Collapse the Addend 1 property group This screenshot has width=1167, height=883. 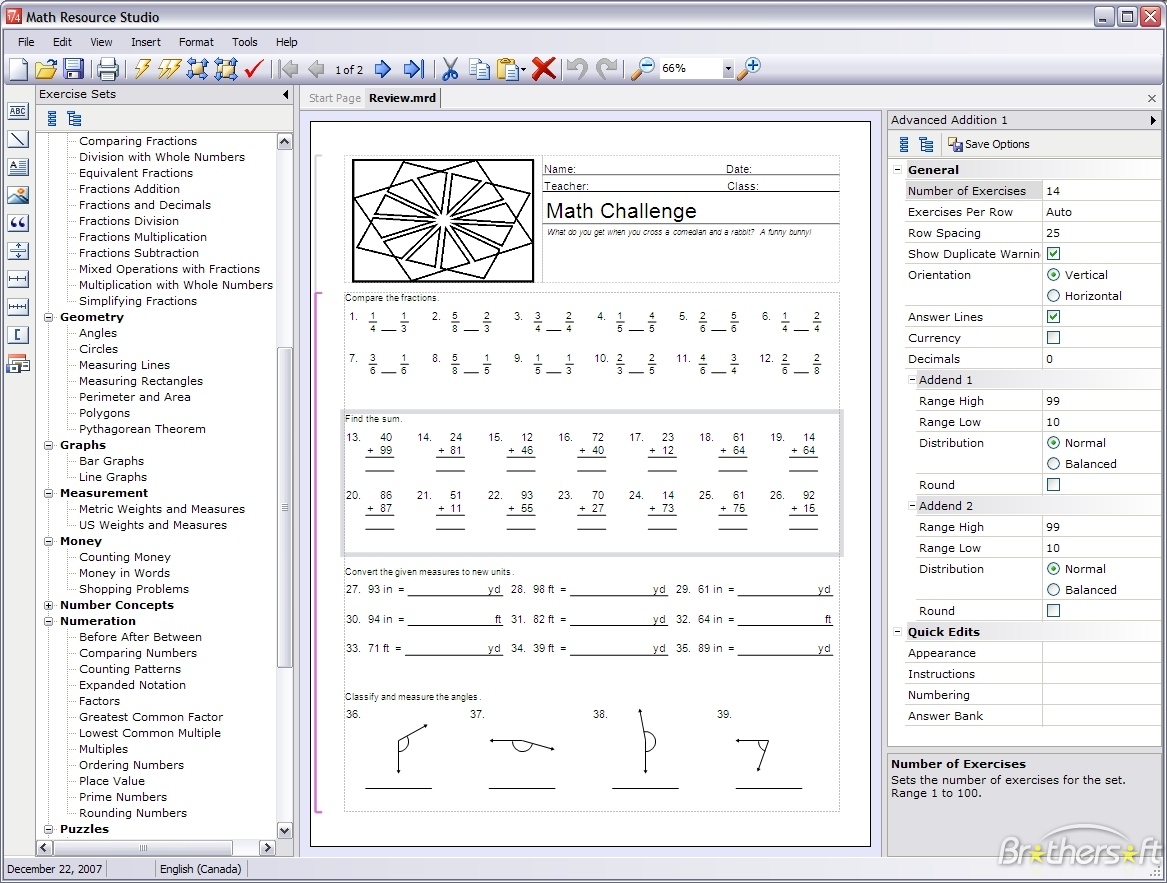pos(912,380)
